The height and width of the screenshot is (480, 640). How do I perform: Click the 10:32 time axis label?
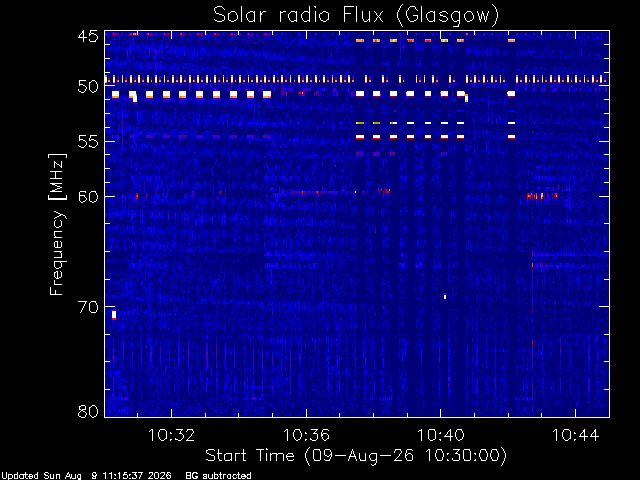point(171,435)
